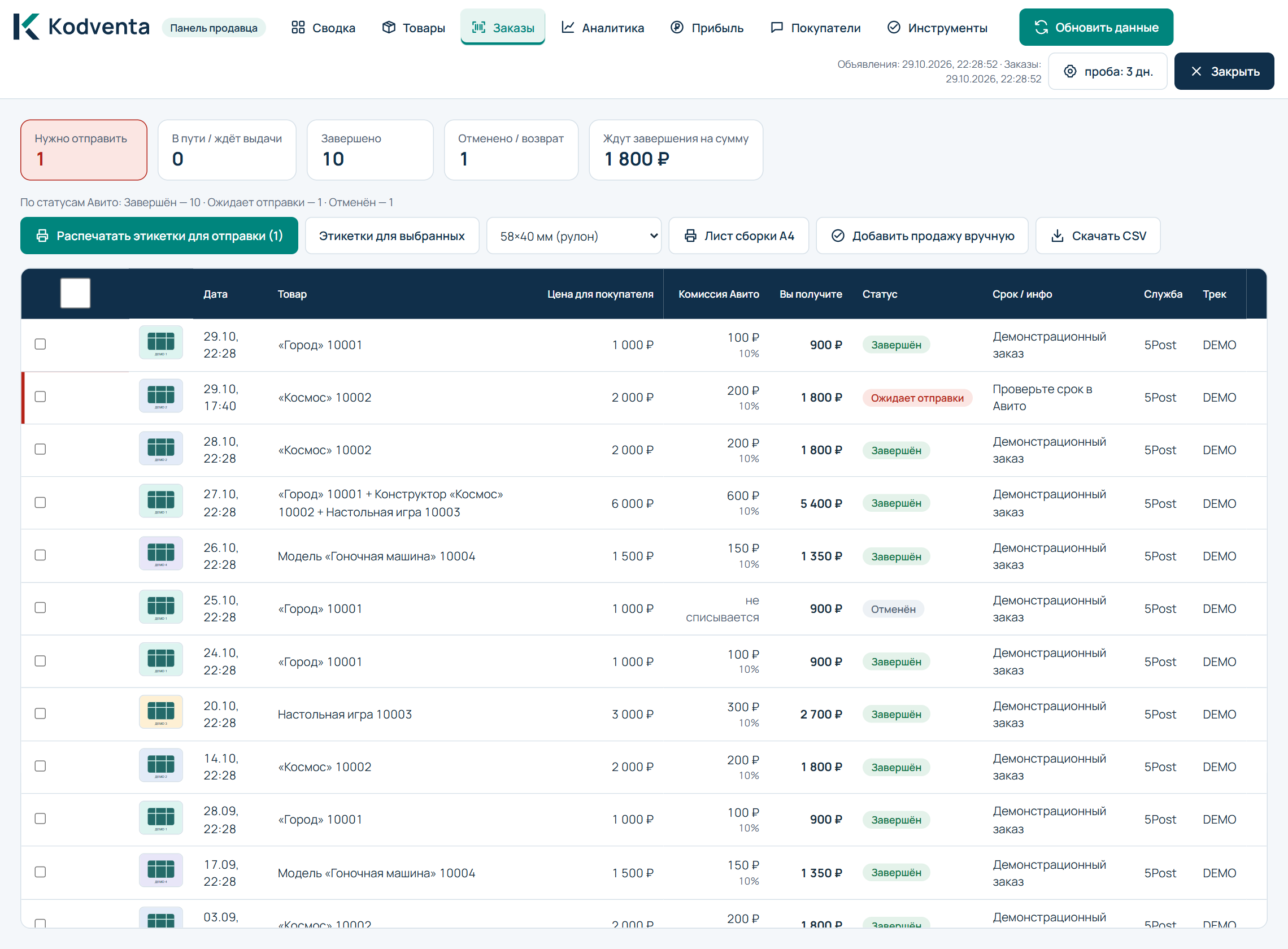The width and height of the screenshot is (1288, 949).
Task: Click the Статус column header
Action: [880, 294]
